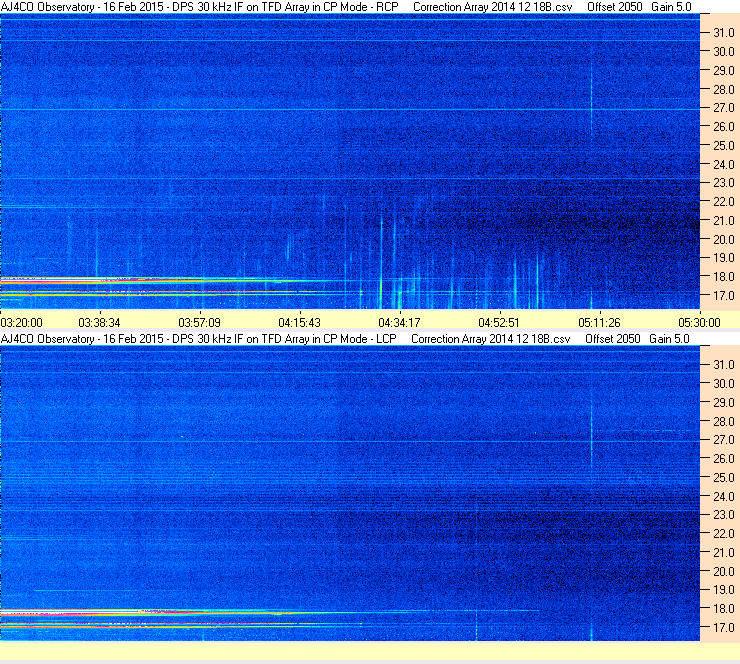Click the 05:30:00 end time label
This screenshot has width=740, height=664.
[699, 323]
